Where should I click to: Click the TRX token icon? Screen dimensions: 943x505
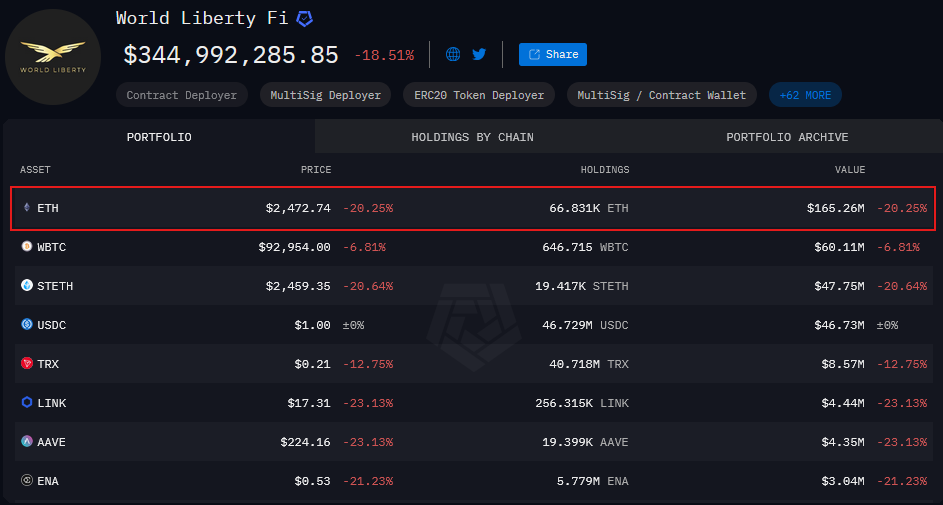[26, 363]
